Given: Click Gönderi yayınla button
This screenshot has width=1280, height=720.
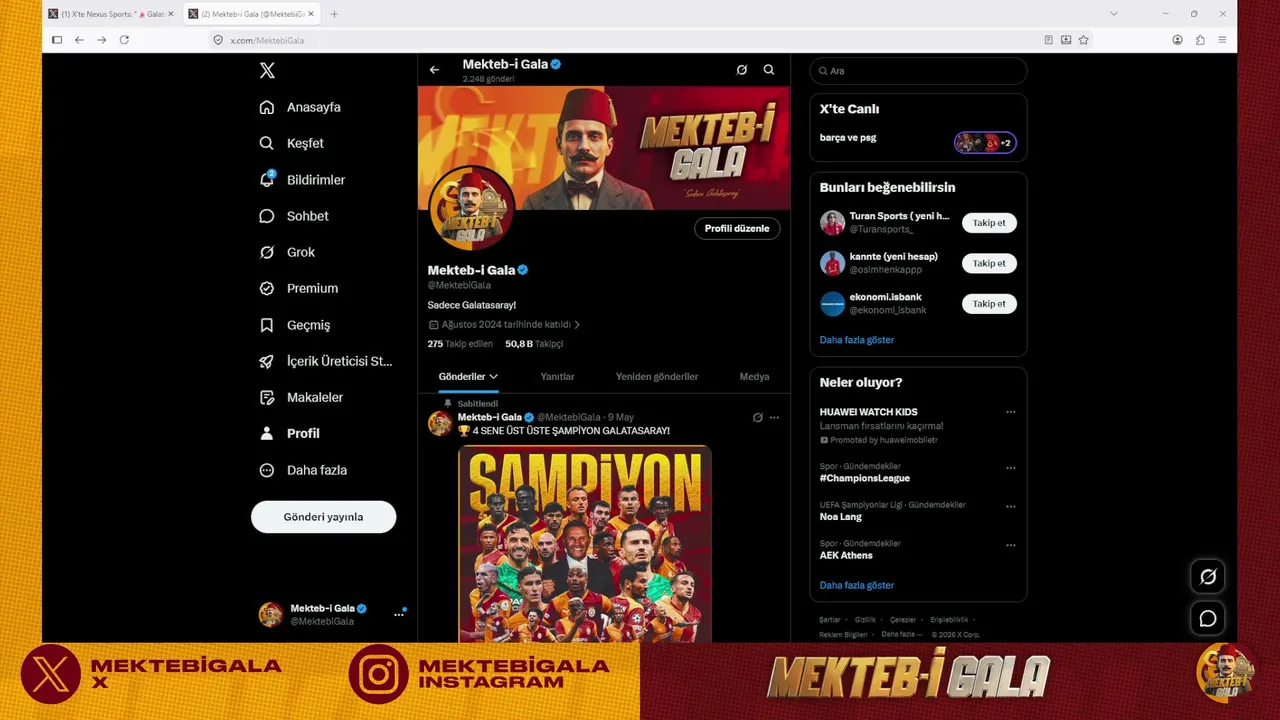Looking at the screenshot, I should (323, 517).
